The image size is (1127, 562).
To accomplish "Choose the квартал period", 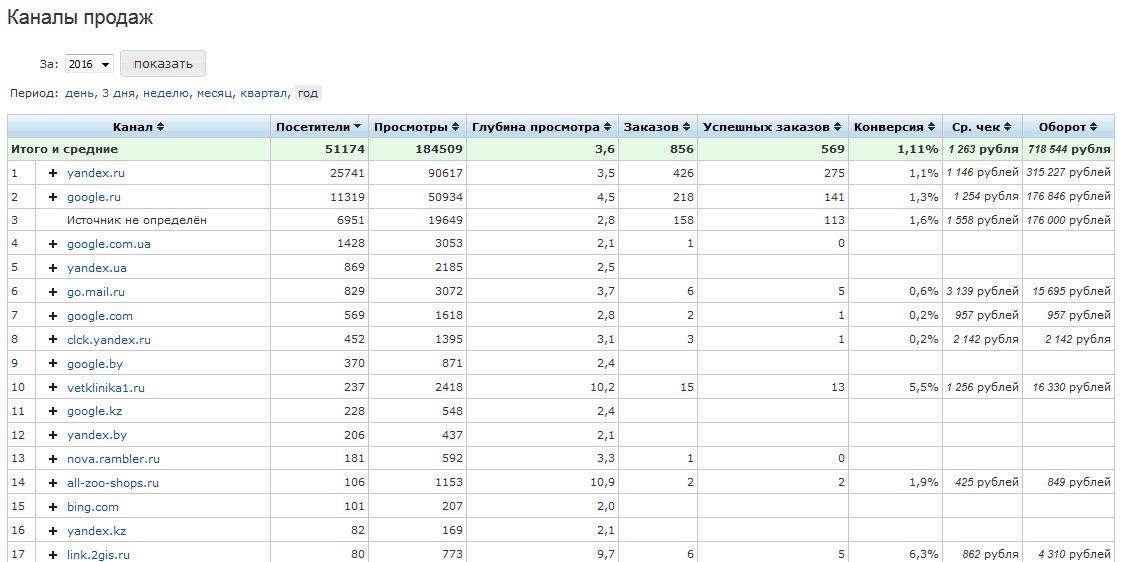I will point(264,93).
